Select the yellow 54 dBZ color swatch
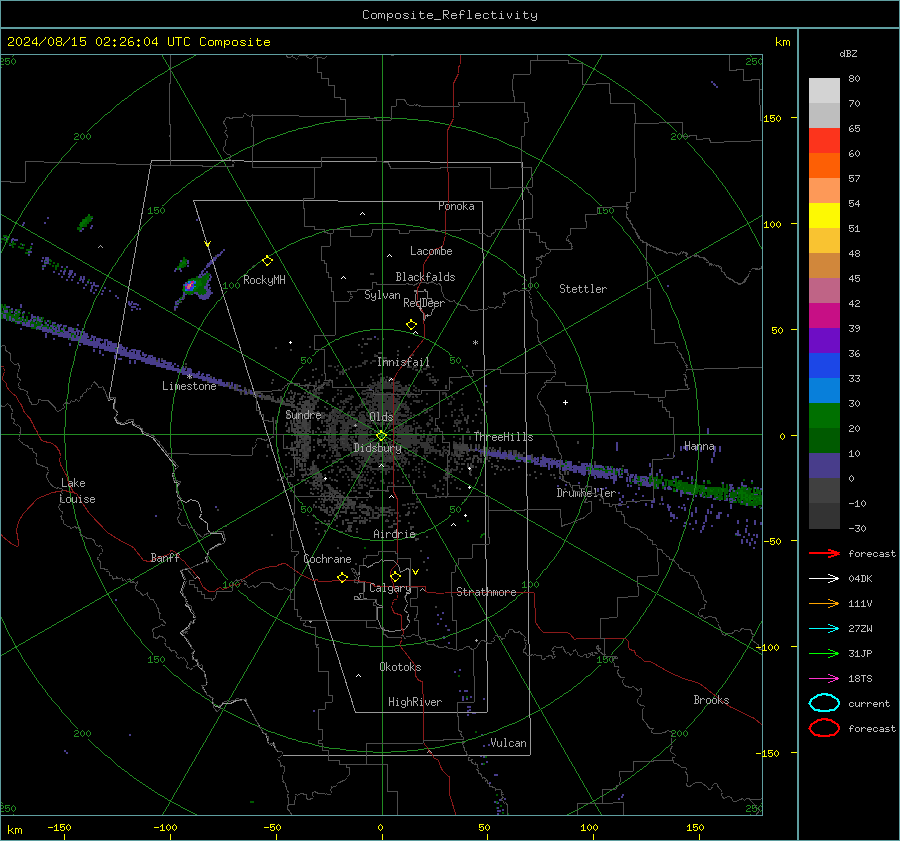The width and height of the screenshot is (900, 841). point(824,216)
